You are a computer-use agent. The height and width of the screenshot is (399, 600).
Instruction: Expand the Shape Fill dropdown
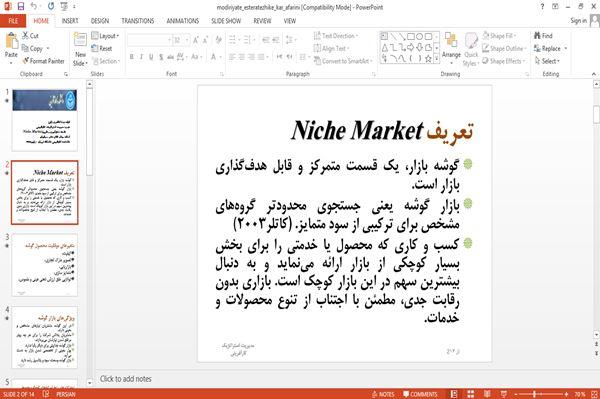(499, 36)
